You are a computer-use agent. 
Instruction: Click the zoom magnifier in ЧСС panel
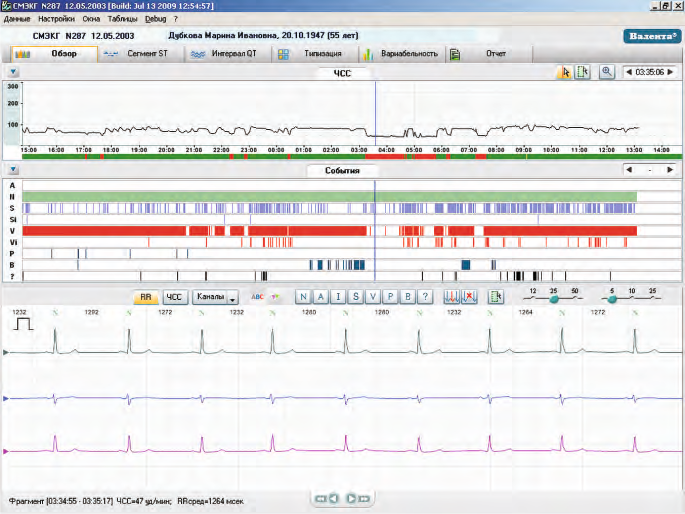[606, 72]
